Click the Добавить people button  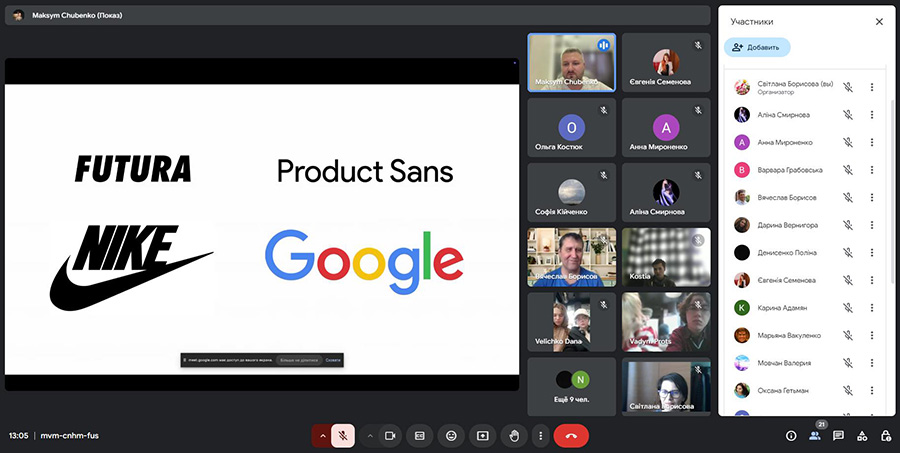point(757,47)
